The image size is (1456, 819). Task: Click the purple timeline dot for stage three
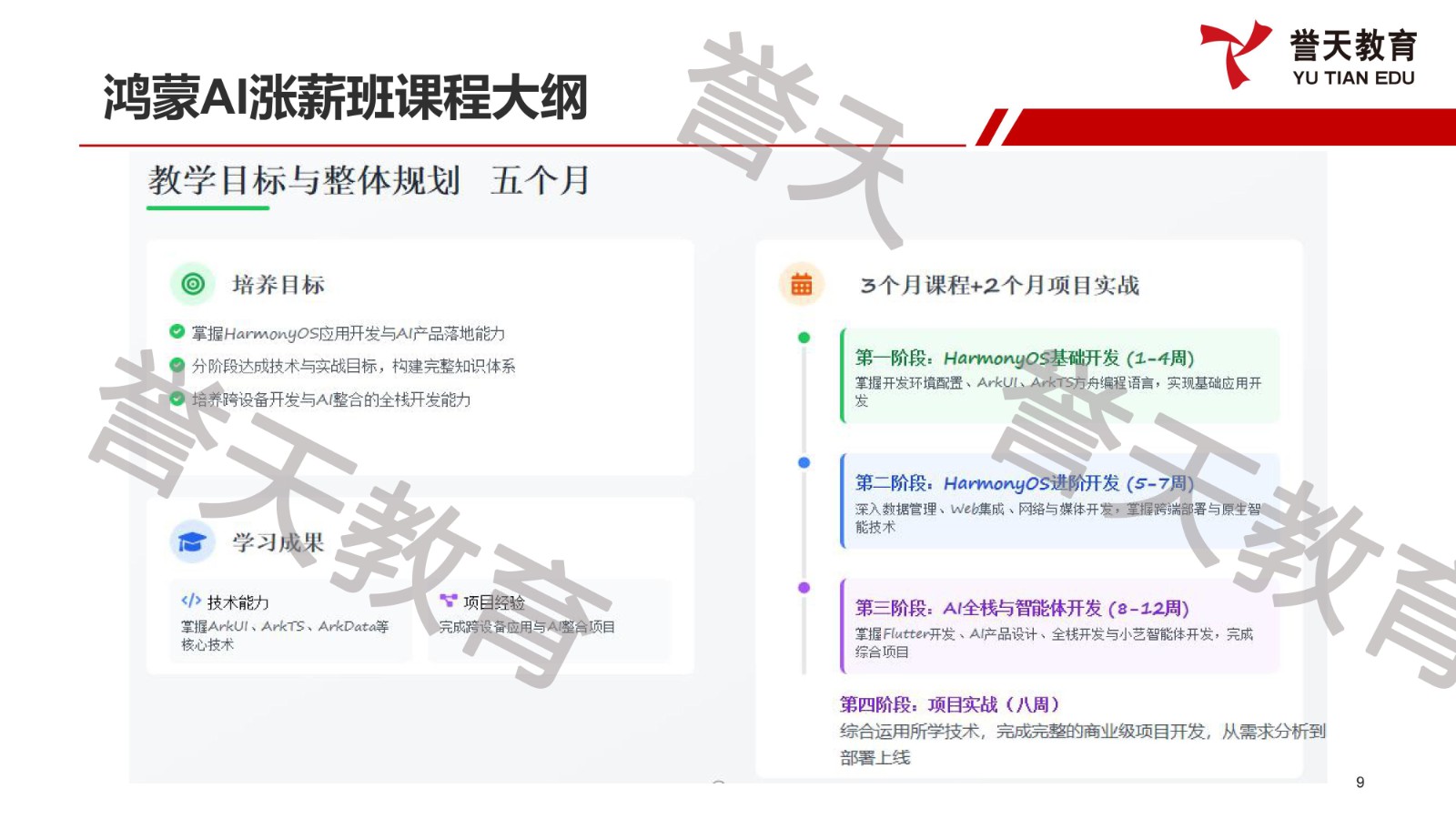coord(804,588)
